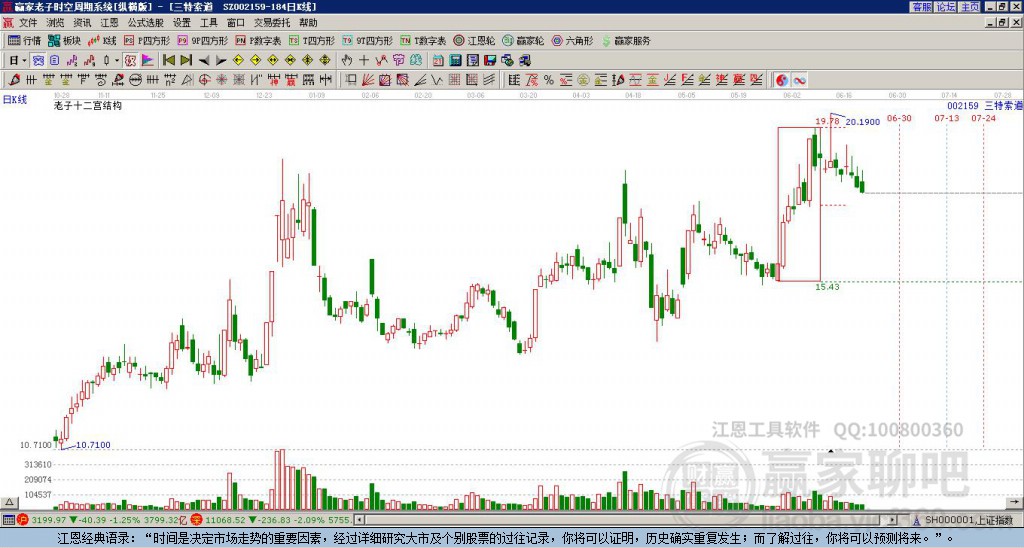The width and height of the screenshot is (1024, 548).
Task: Open the 赢家轮 wheel tool
Action: pyautogui.click(x=523, y=40)
